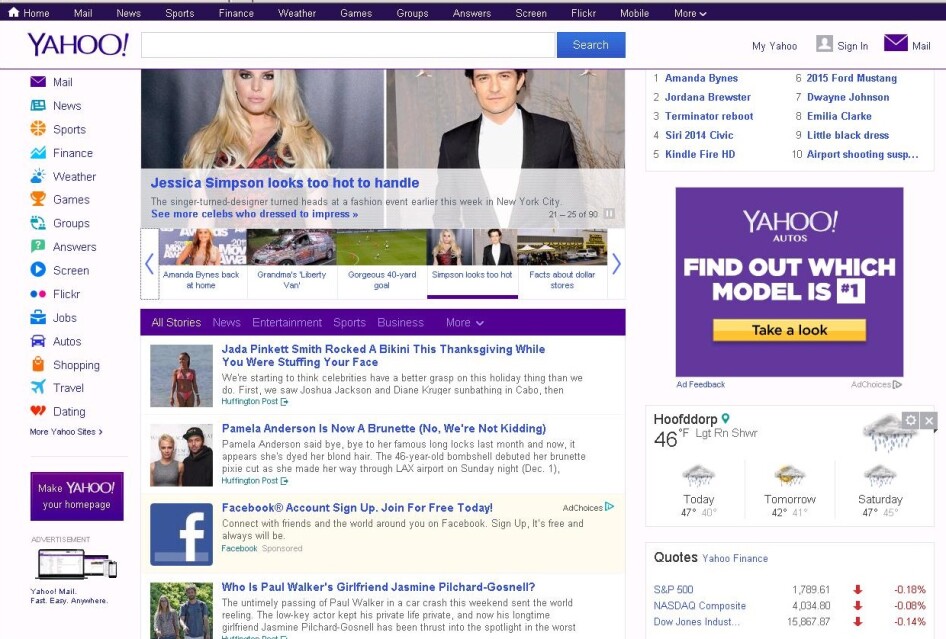Switch to the Entertainment stories tab

[287, 323]
